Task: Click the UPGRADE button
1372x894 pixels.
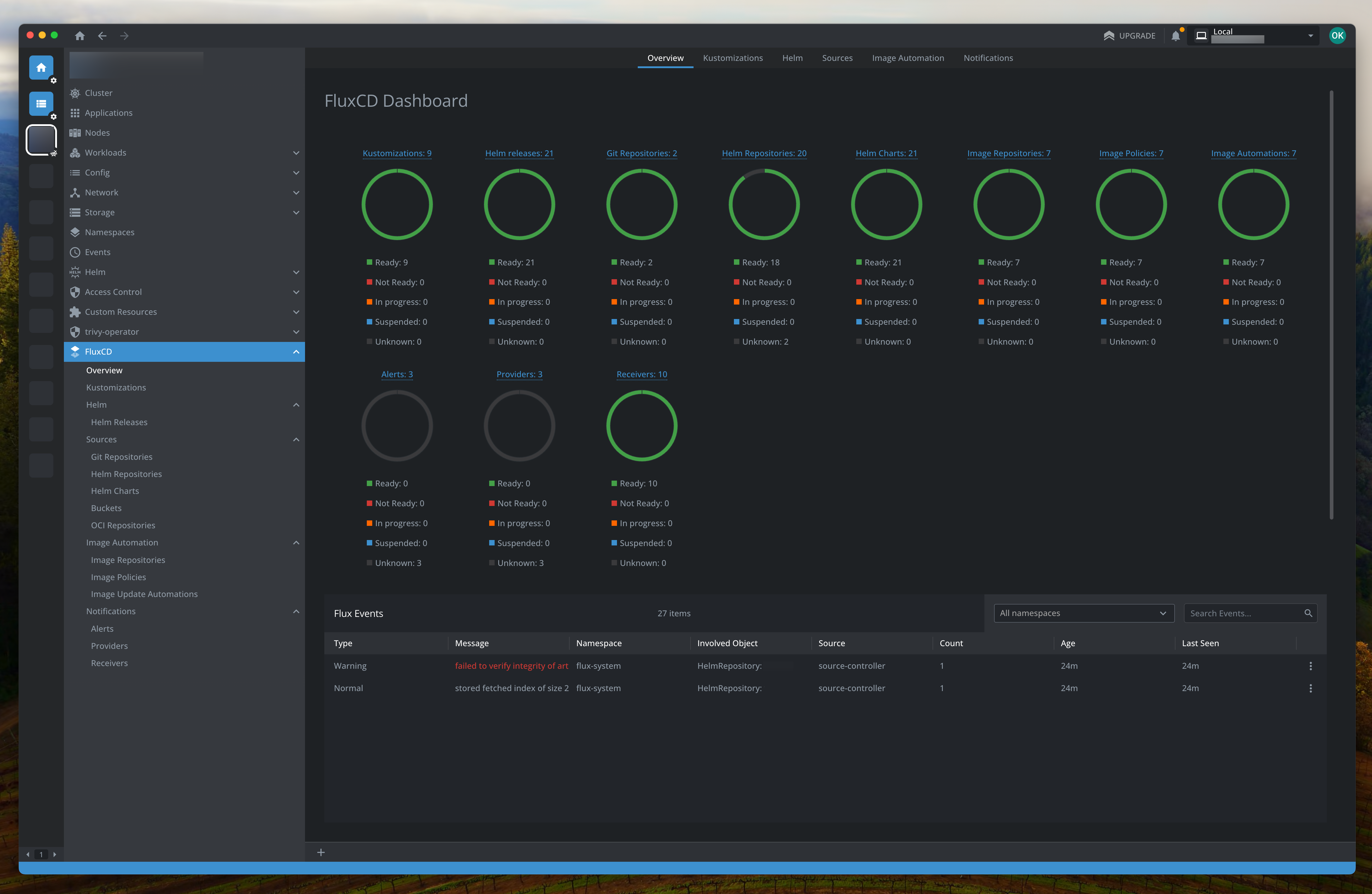Action: [1129, 36]
